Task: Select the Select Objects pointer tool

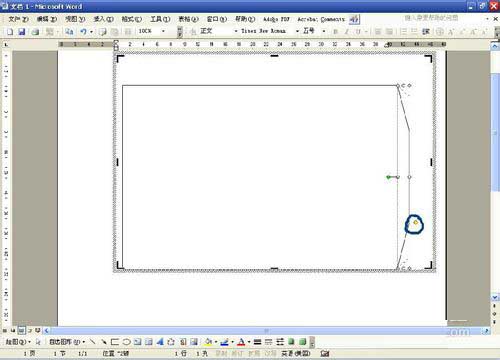Action: pos(38,342)
